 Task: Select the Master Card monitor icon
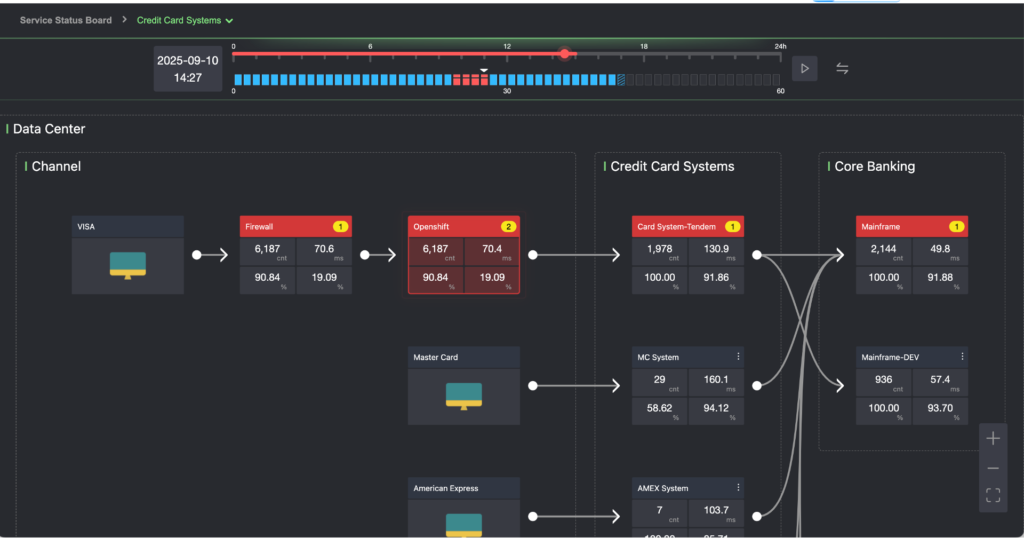(464, 396)
